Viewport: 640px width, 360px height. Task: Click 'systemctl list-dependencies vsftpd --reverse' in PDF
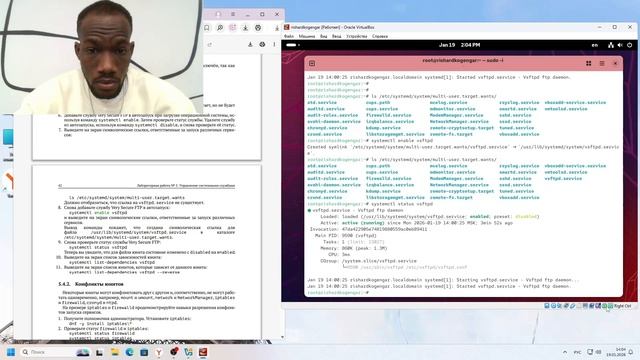(124, 272)
